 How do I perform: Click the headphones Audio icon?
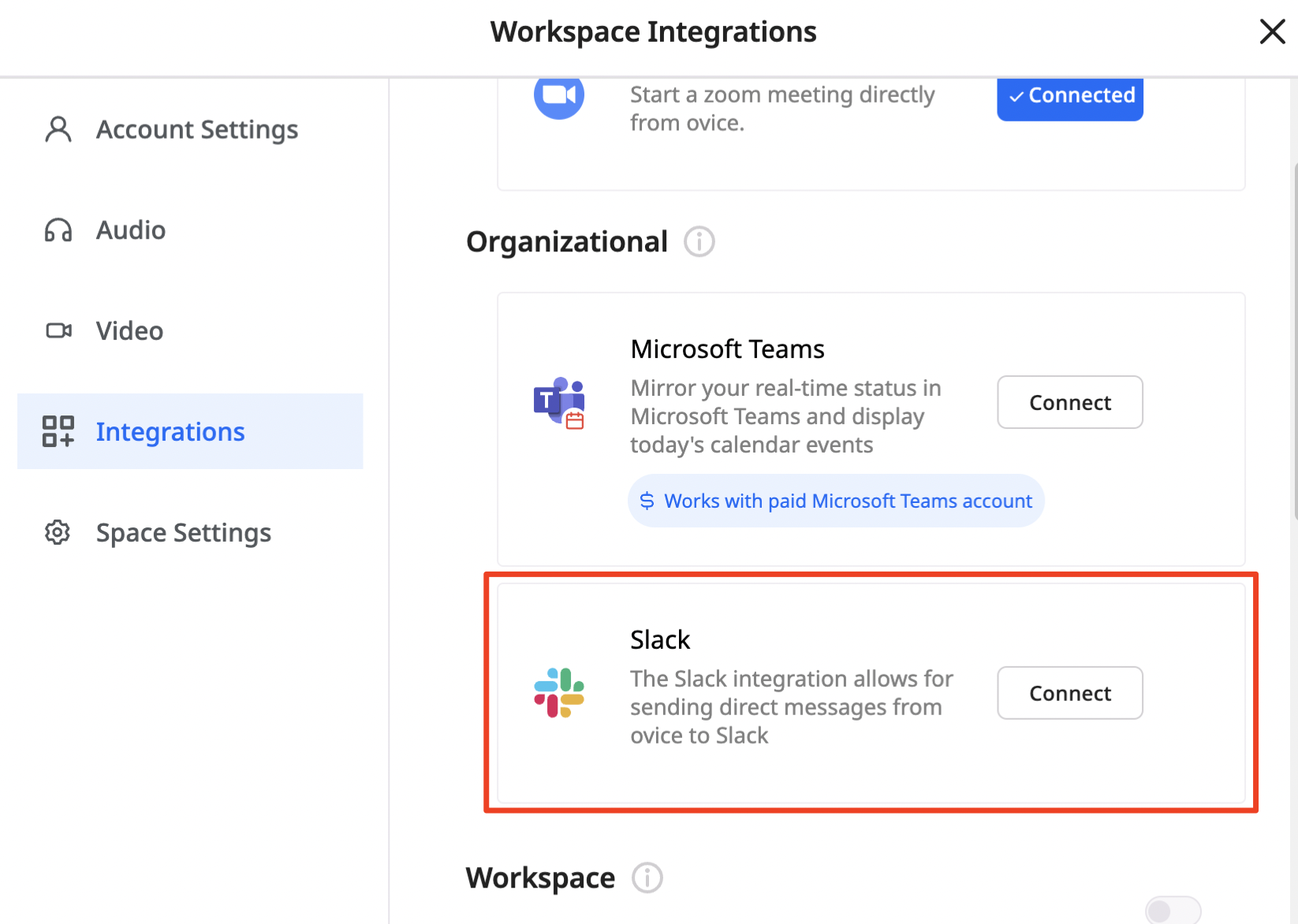tap(58, 230)
